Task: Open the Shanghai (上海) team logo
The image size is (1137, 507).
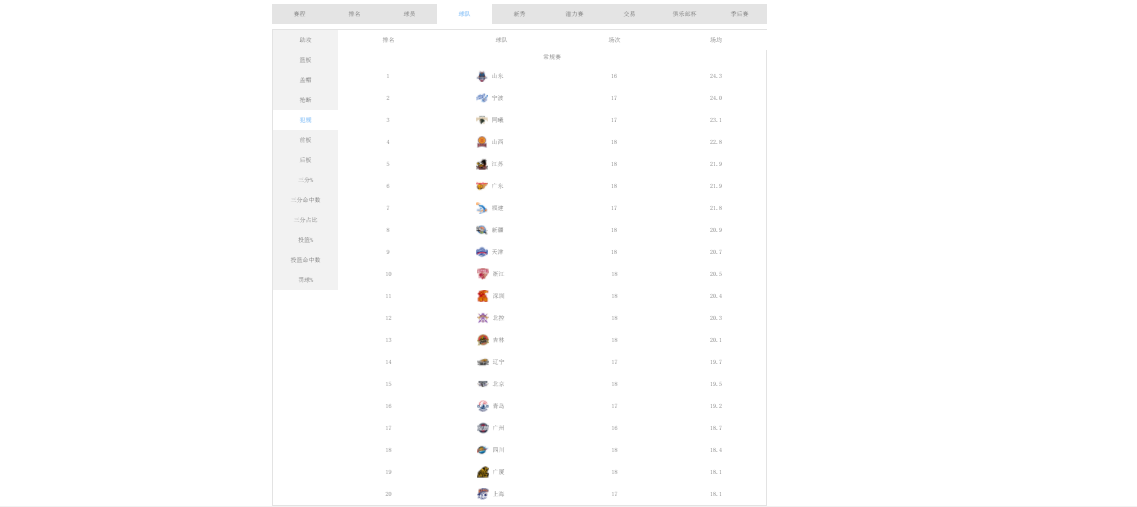Action: pyautogui.click(x=483, y=494)
